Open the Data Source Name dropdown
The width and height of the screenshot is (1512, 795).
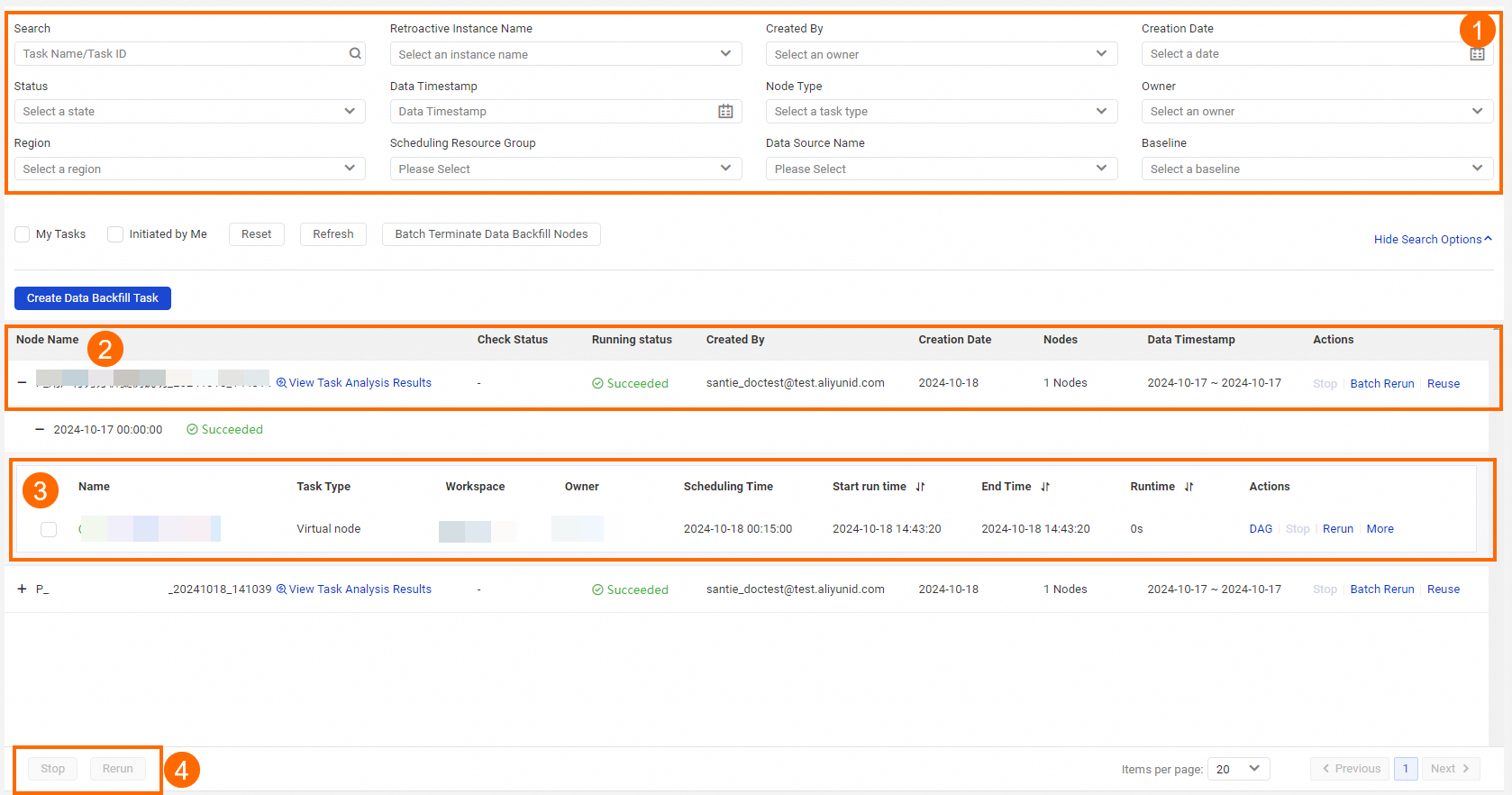(x=942, y=169)
